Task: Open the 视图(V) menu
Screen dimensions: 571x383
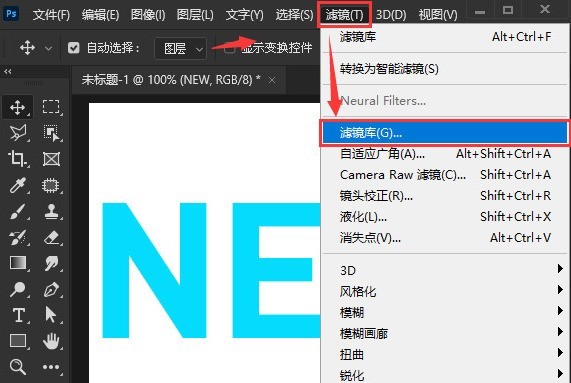Action: pos(438,15)
